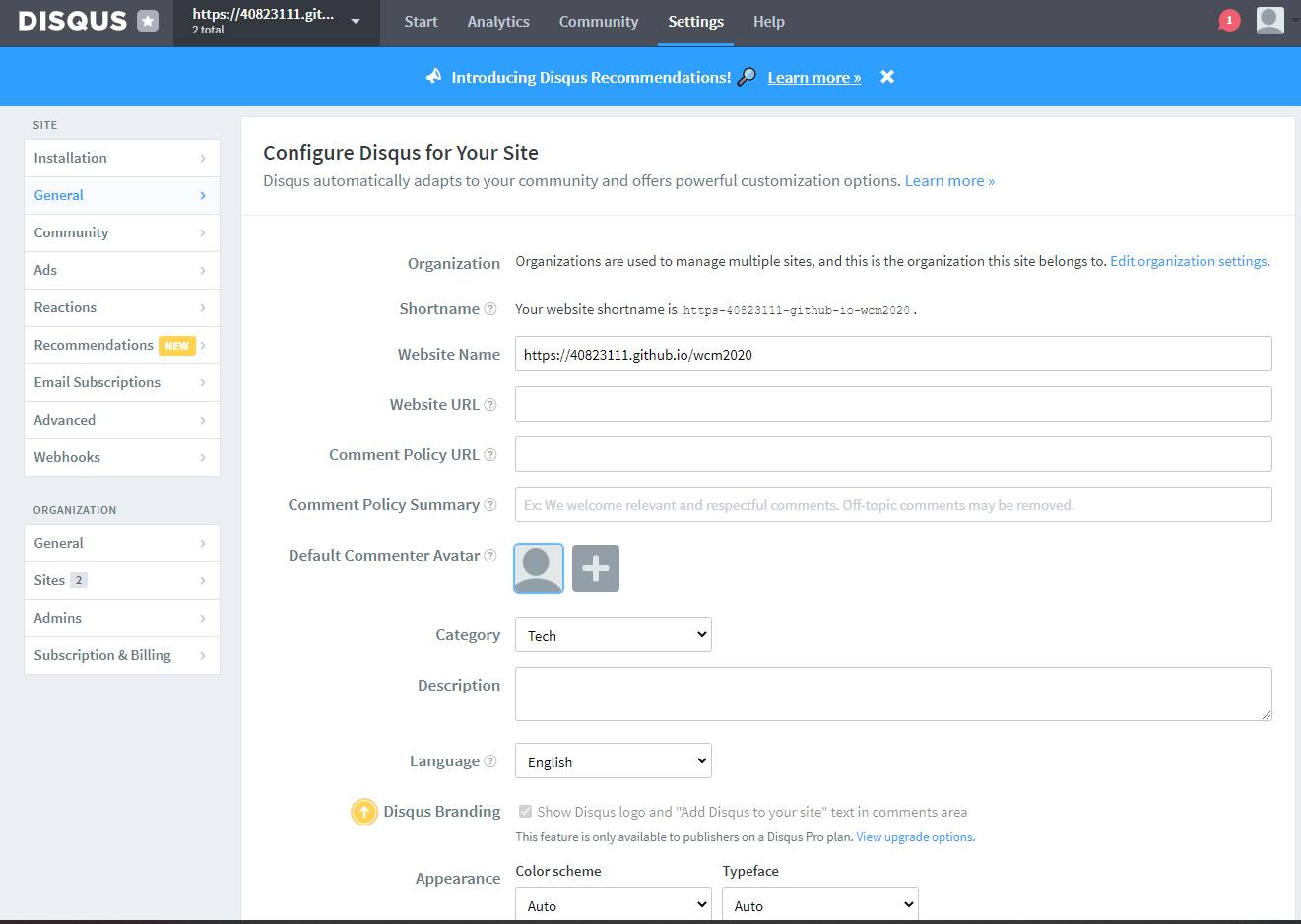Click into the Comment Policy Summary field
This screenshot has width=1301, height=924.
(x=893, y=504)
